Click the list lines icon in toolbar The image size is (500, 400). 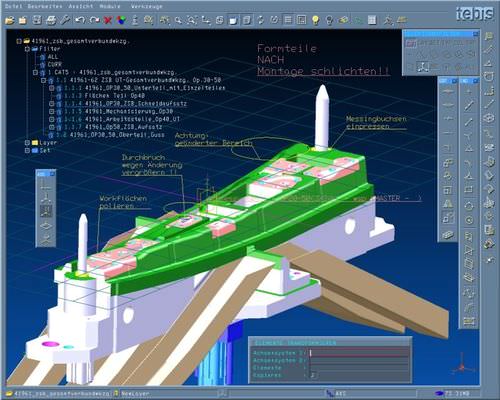288,20
